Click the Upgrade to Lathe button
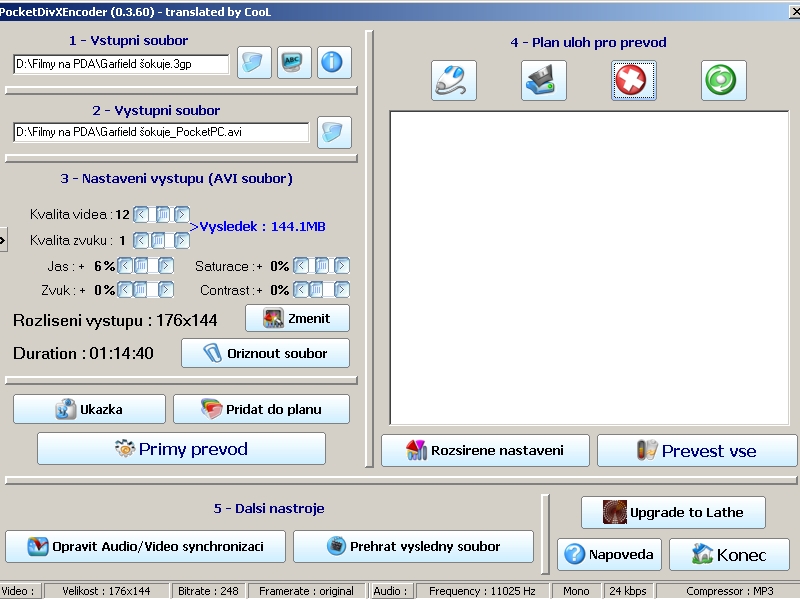The height and width of the screenshot is (600, 800). [673, 512]
